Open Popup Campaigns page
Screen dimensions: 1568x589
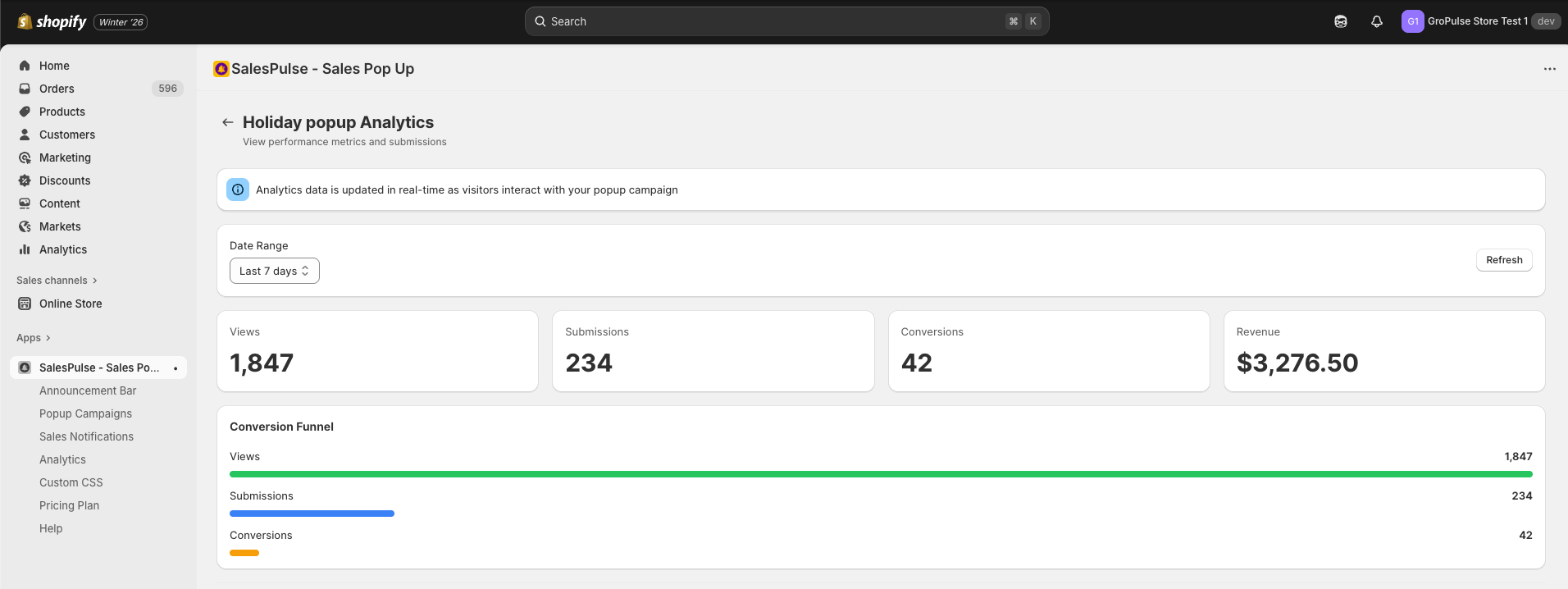pyautogui.click(x=85, y=413)
